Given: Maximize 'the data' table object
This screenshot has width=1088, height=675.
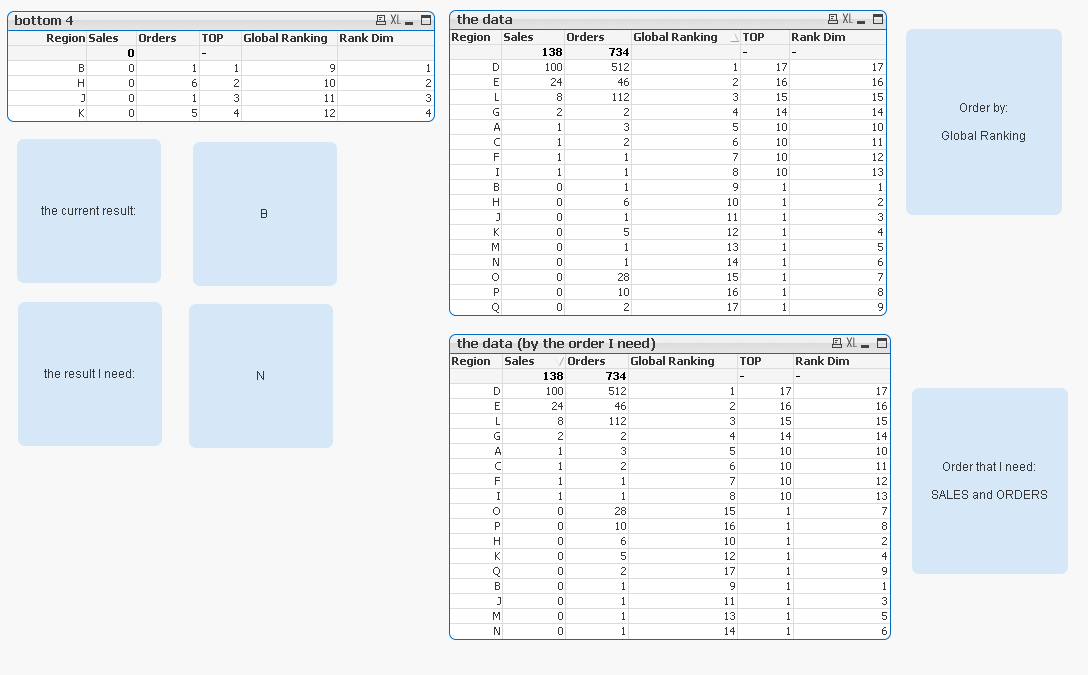Looking at the screenshot, I should [878, 19].
